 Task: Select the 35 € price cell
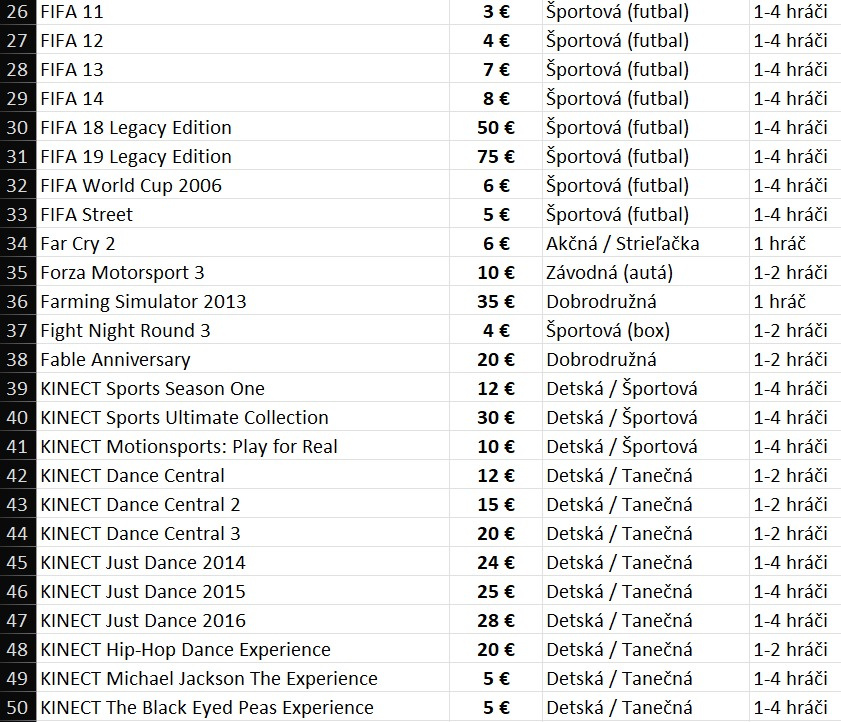494,302
